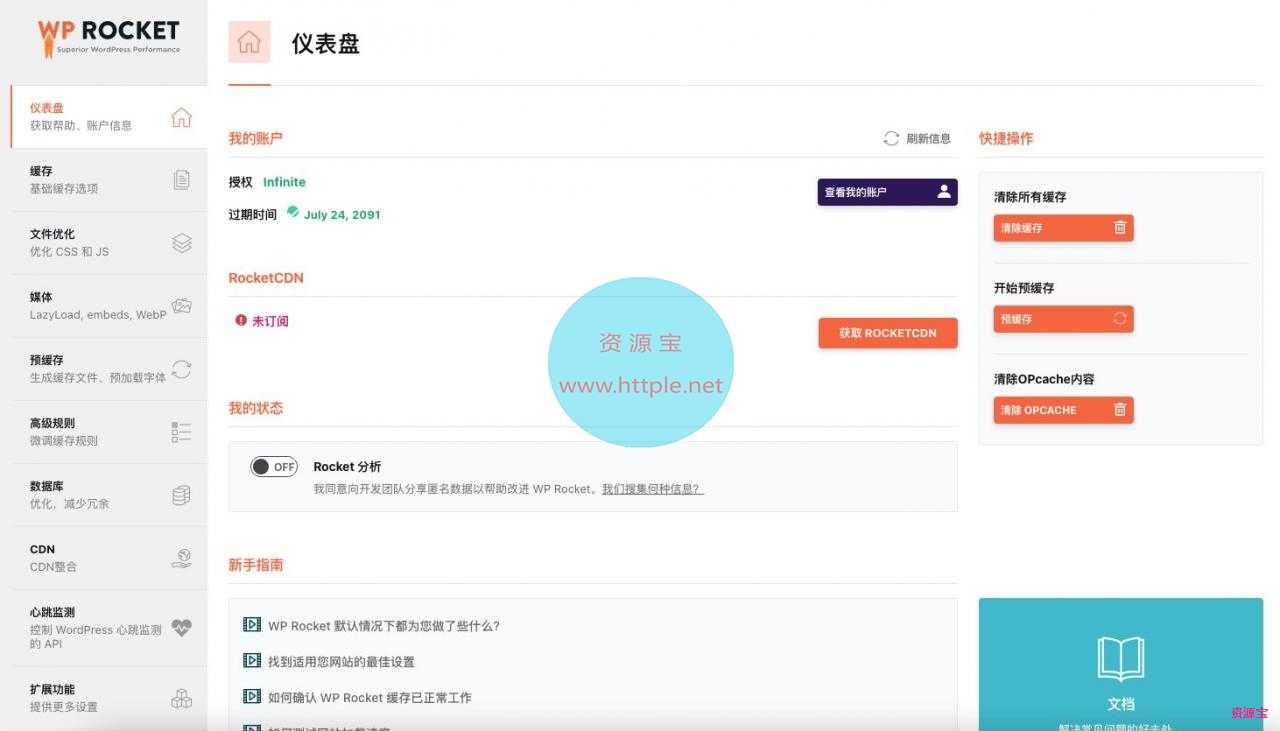Click the advanced rules list icon

pos(181,432)
